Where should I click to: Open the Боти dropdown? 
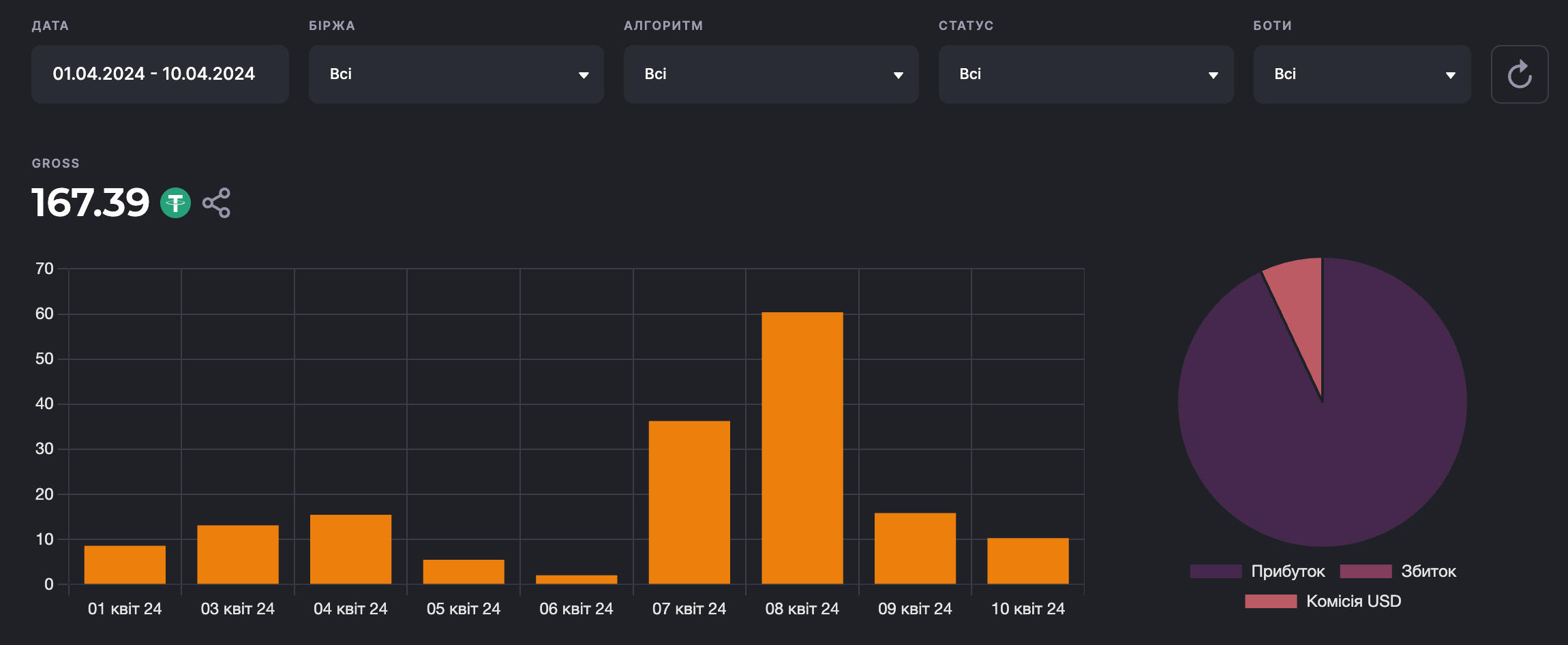tap(1362, 74)
